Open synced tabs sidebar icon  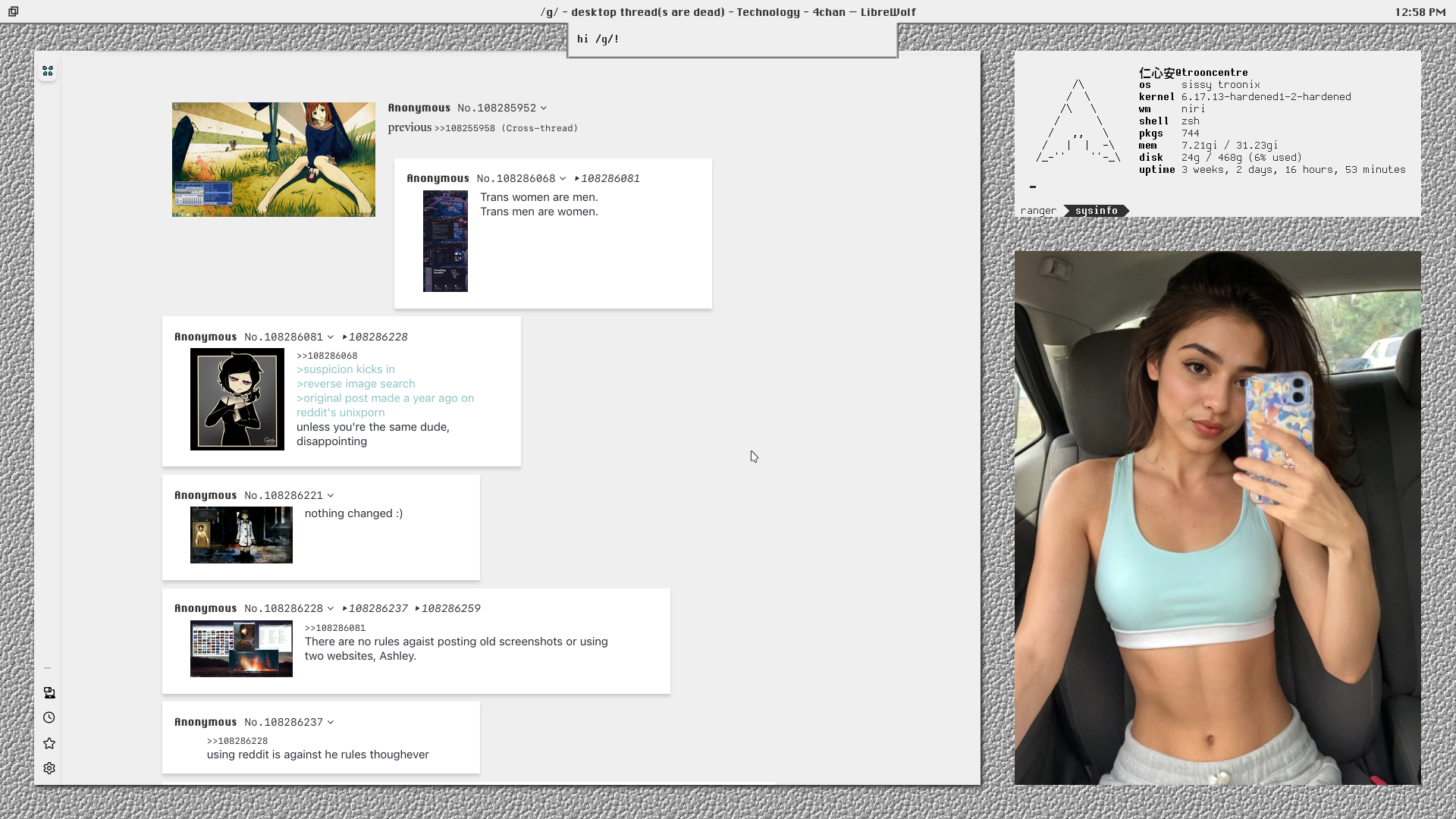(x=49, y=692)
